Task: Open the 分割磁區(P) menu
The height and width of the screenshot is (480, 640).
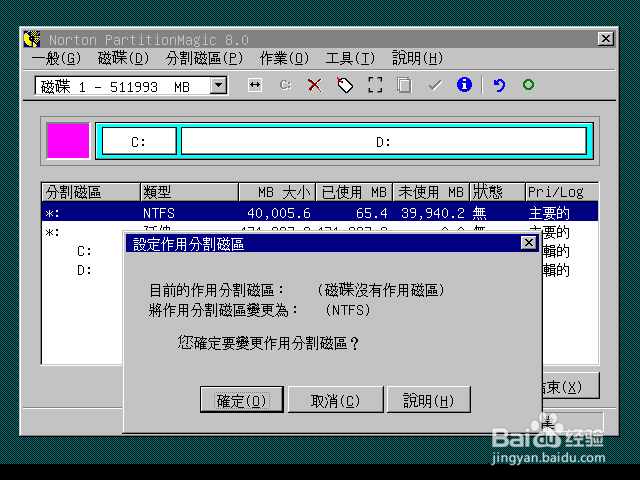Action: (204, 58)
